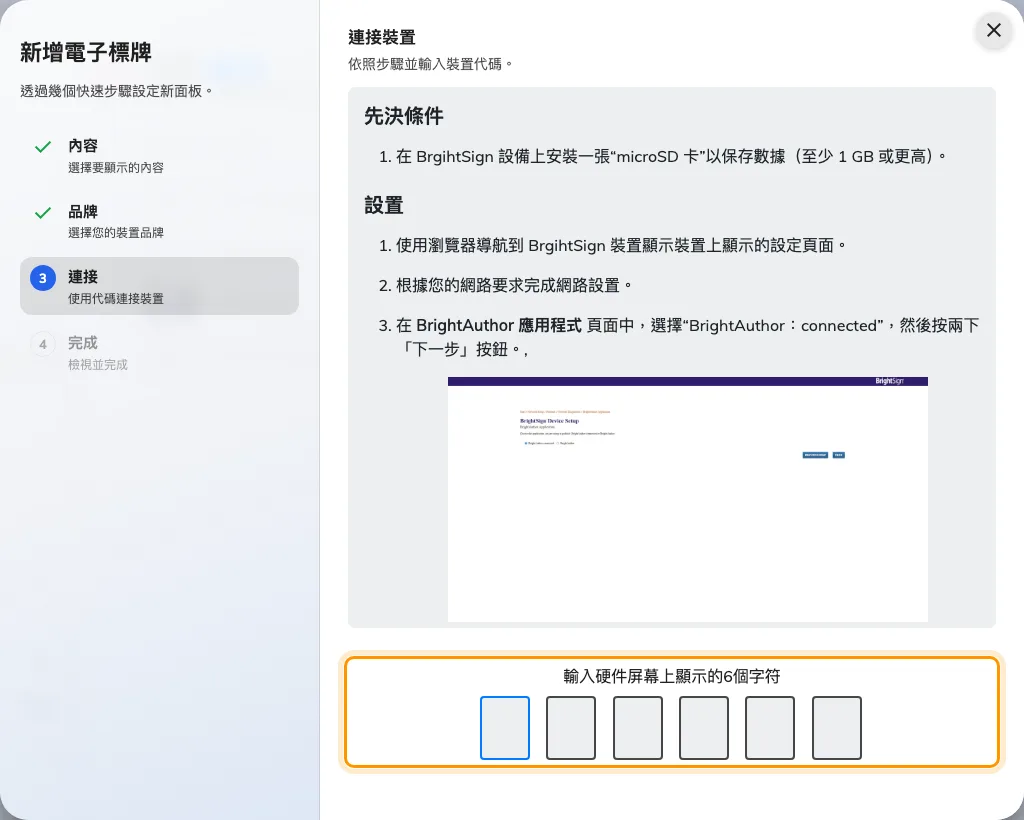Click the 檢視並完成 step description
The height and width of the screenshot is (820, 1024).
(x=98, y=365)
